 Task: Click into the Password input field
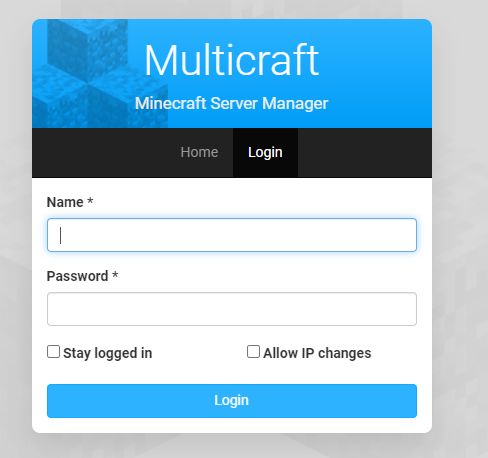pyautogui.click(x=232, y=309)
